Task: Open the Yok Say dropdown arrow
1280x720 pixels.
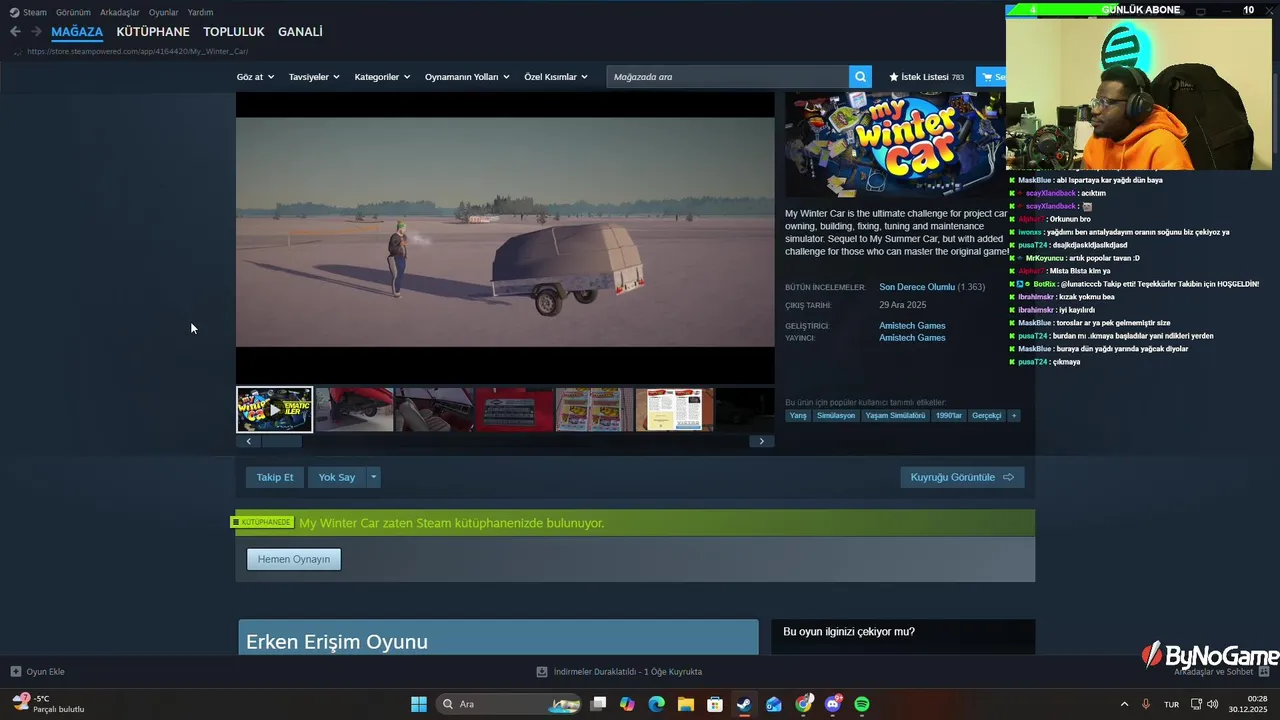Action: 374,477
